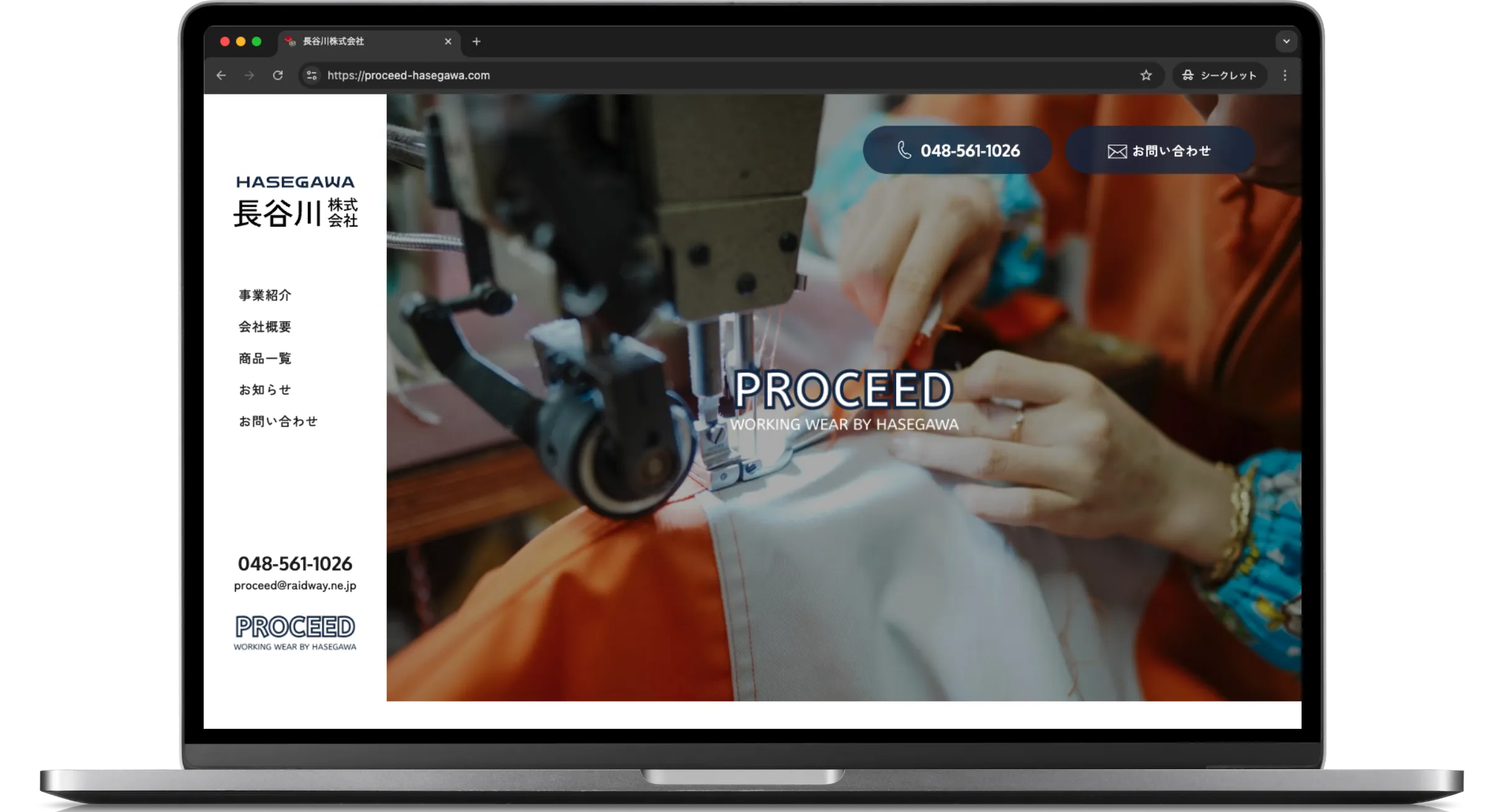Click the 048-561-1026 phone button in header
Screen dimensions: 1504x812
click(957, 151)
